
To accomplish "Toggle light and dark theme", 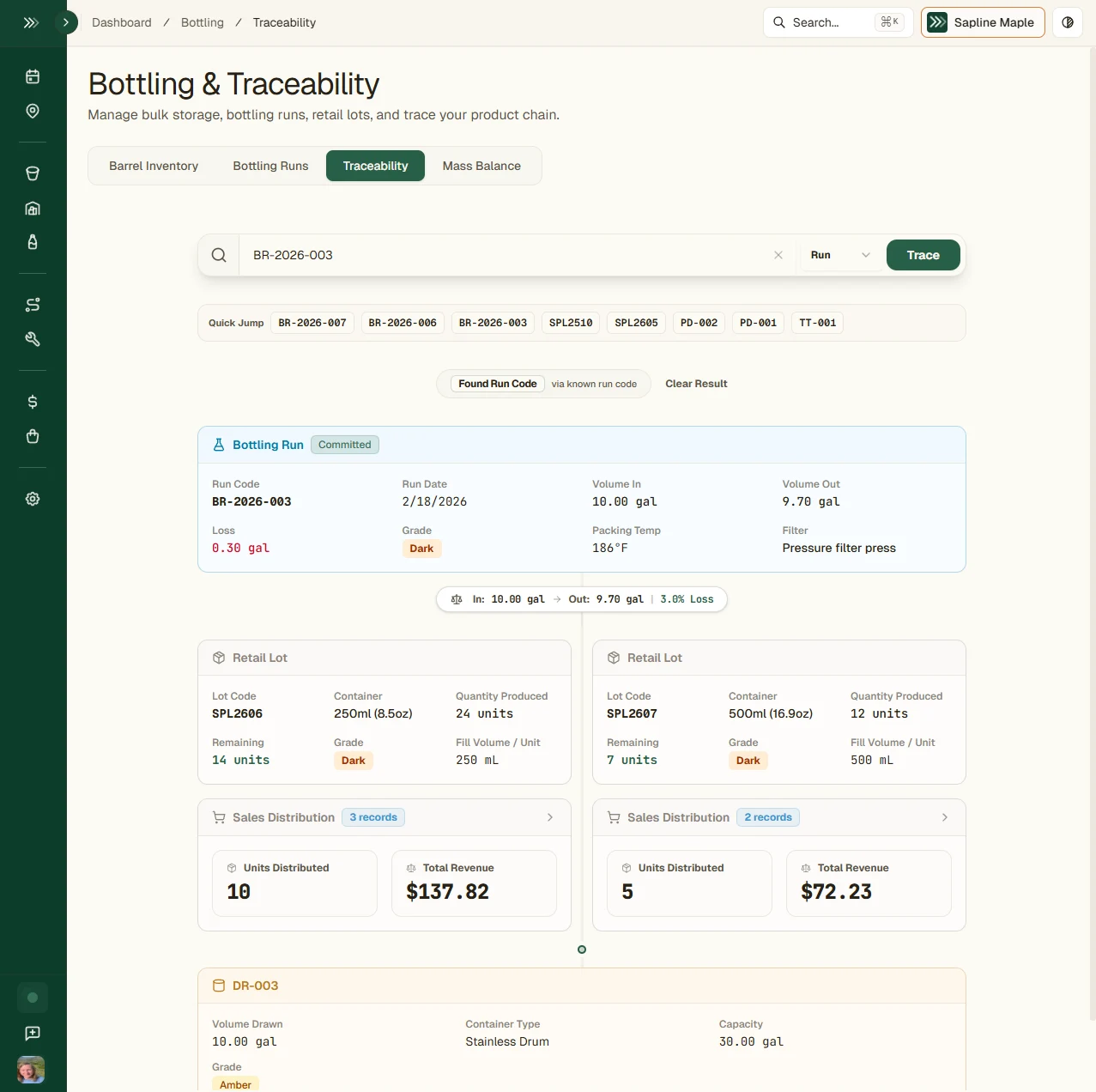I will pos(1067,22).
